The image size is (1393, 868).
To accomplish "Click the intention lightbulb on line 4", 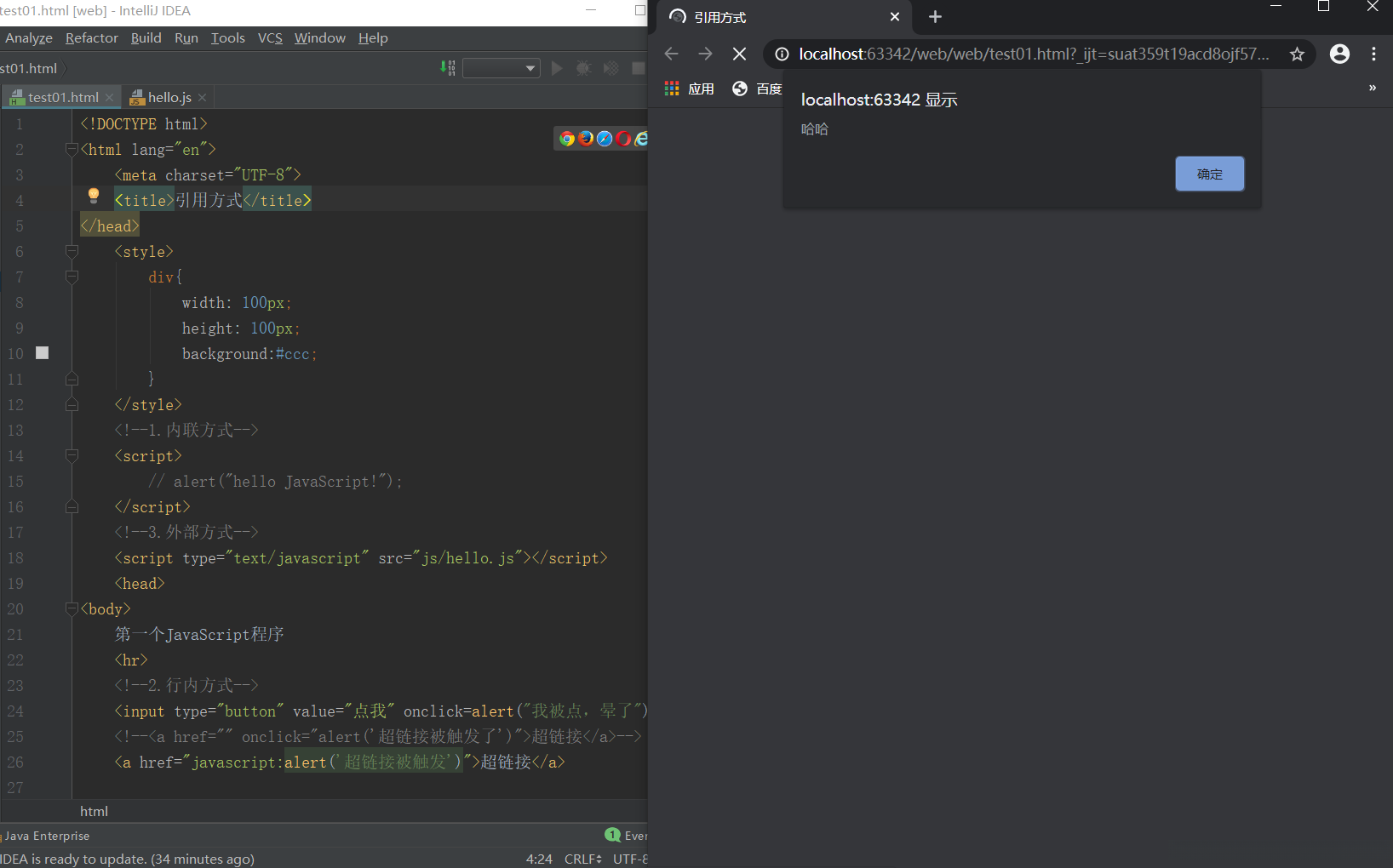I will coord(94,197).
